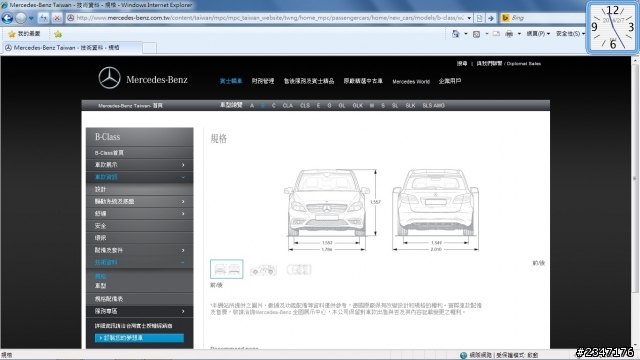
Task: Open the recent pages dropdown arrow
Action: pyautogui.click(x=31, y=18)
